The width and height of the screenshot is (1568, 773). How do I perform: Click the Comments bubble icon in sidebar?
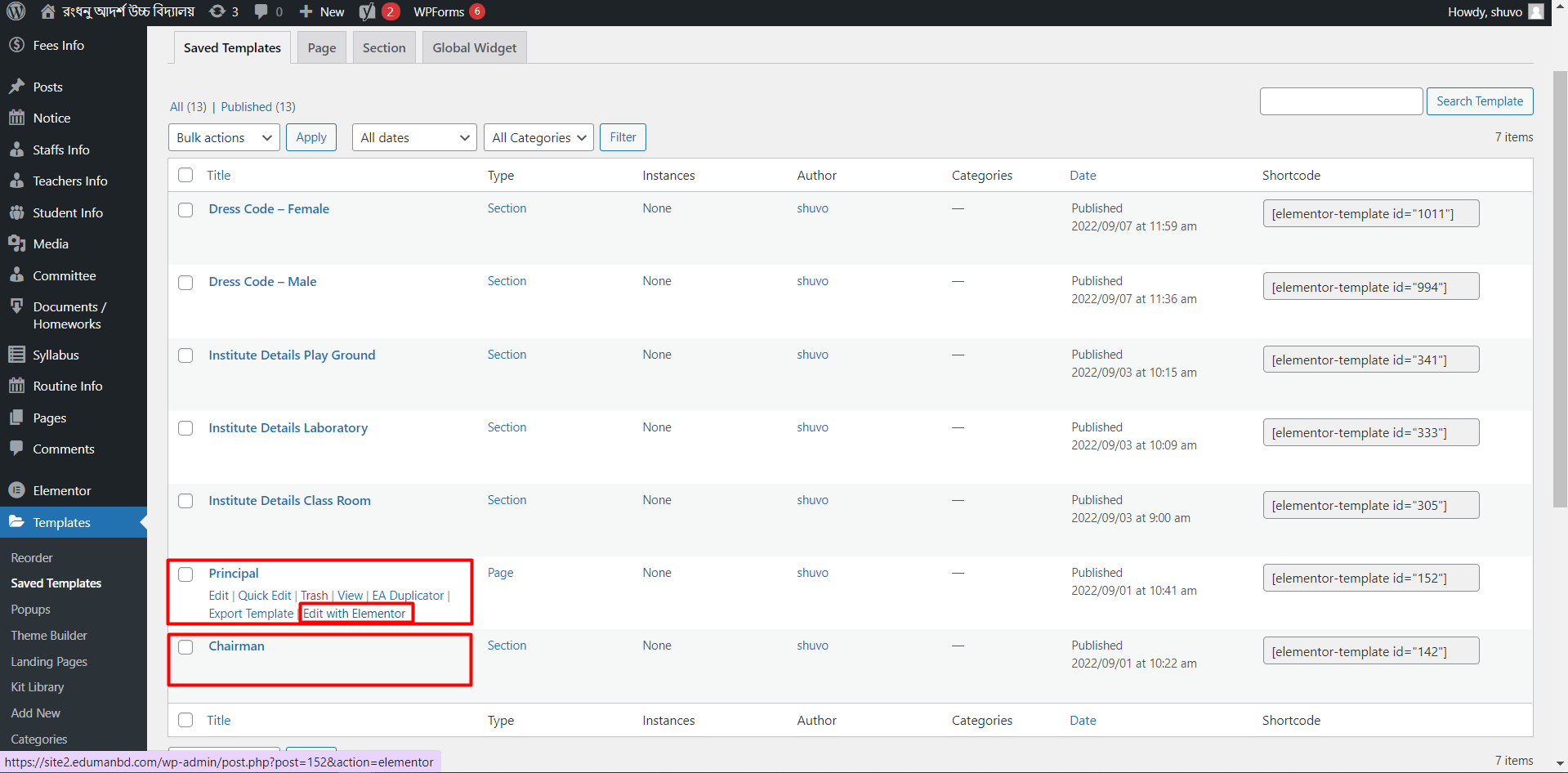(16, 449)
